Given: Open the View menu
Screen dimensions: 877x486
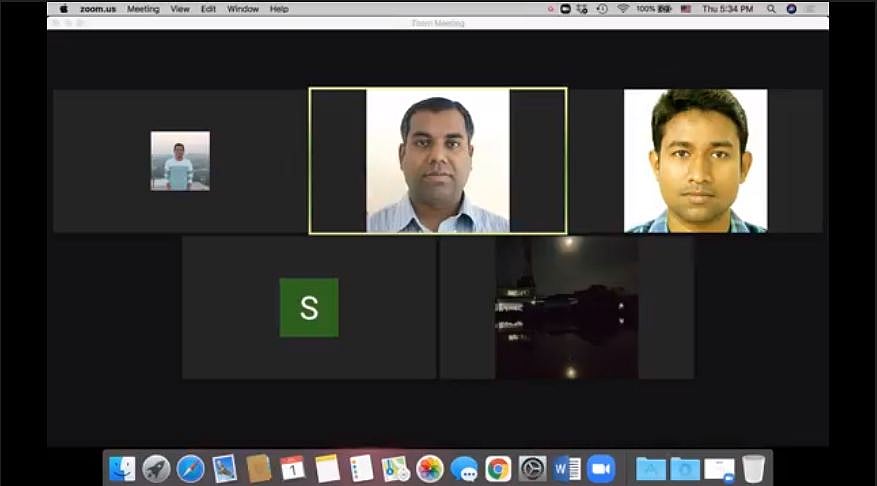Looking at the screenshot, I should tap(180, 9).
